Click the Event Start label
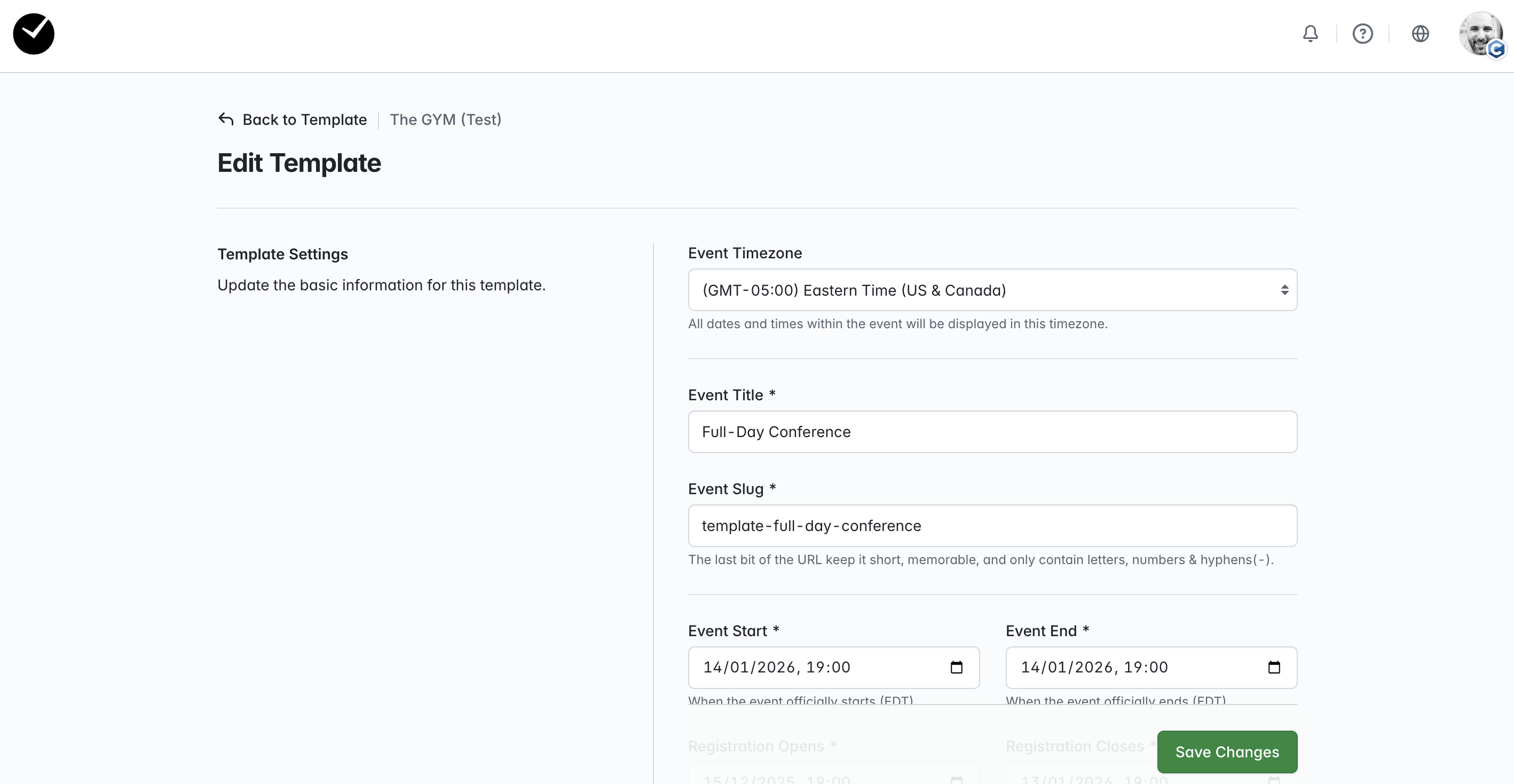1514x784 pixels. (734, 631)
